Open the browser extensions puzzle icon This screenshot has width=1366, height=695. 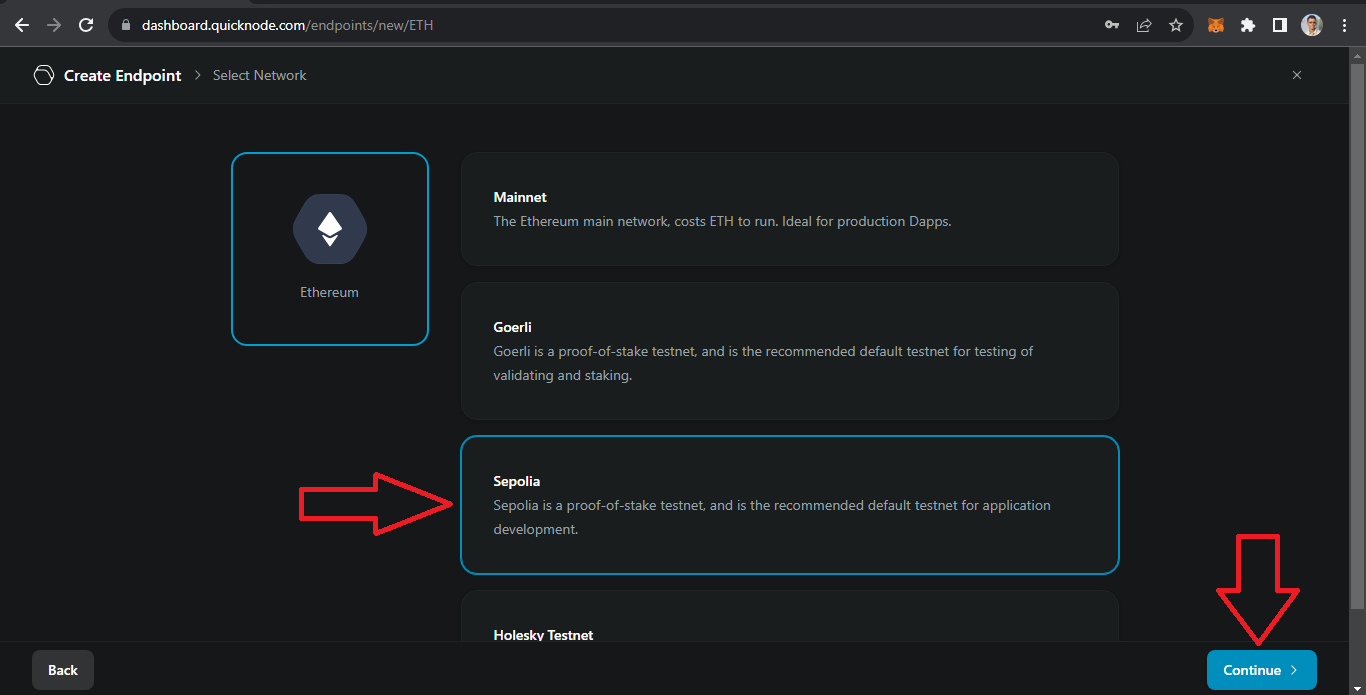tap(1247, 25)
